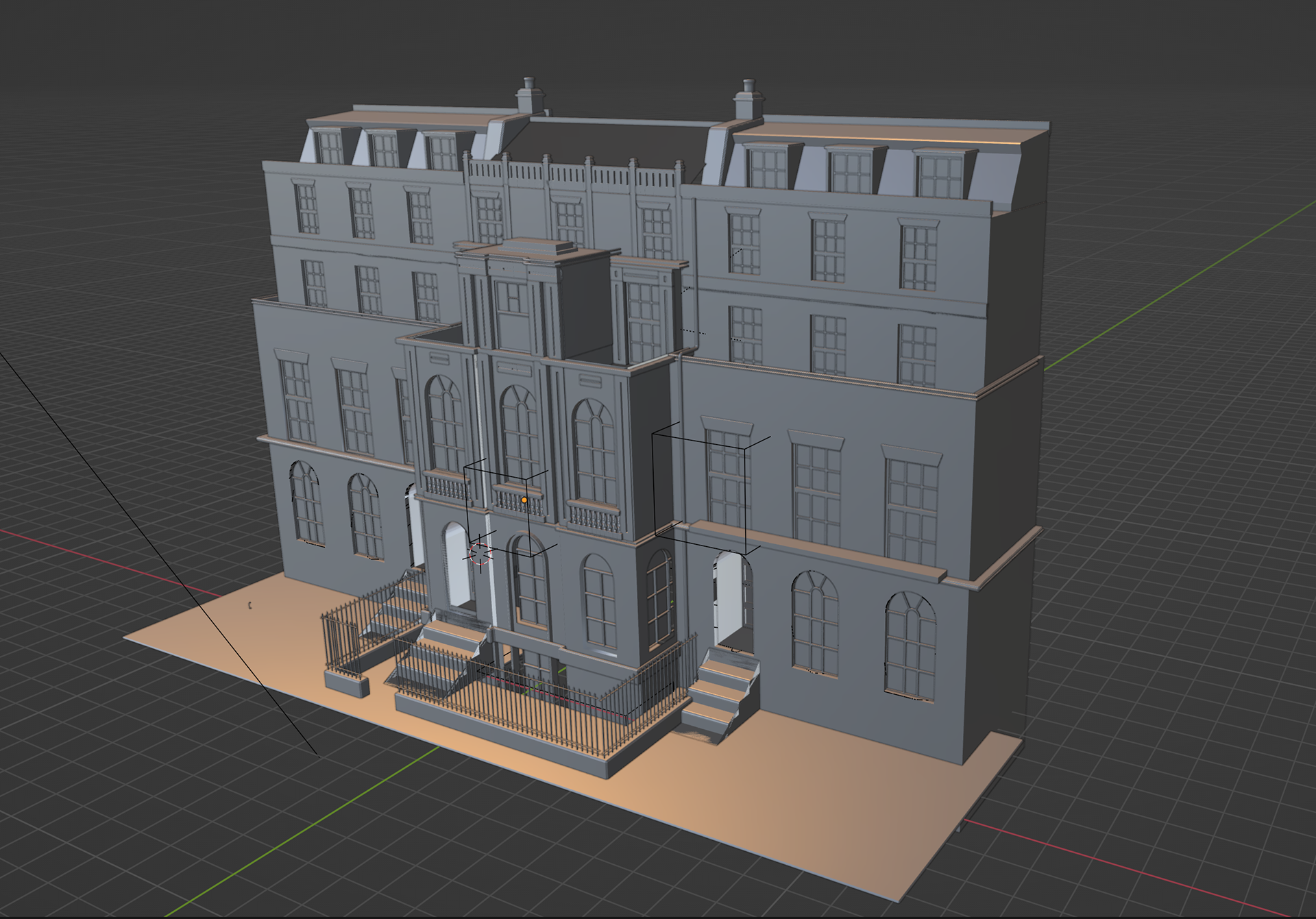Select the rooftop balustrade between the chimneys
This screenshot has height=919, width=1316.
coord(576,173)
